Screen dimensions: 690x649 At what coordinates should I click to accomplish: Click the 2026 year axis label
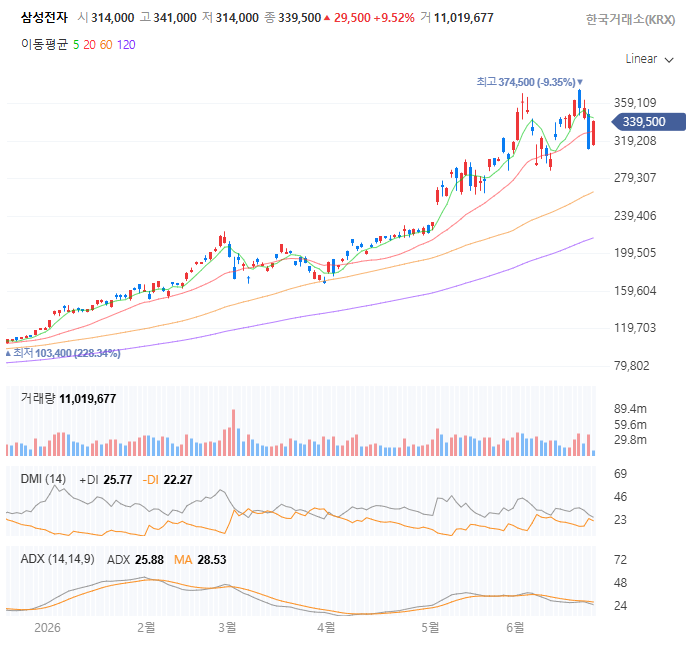[47, 627]
